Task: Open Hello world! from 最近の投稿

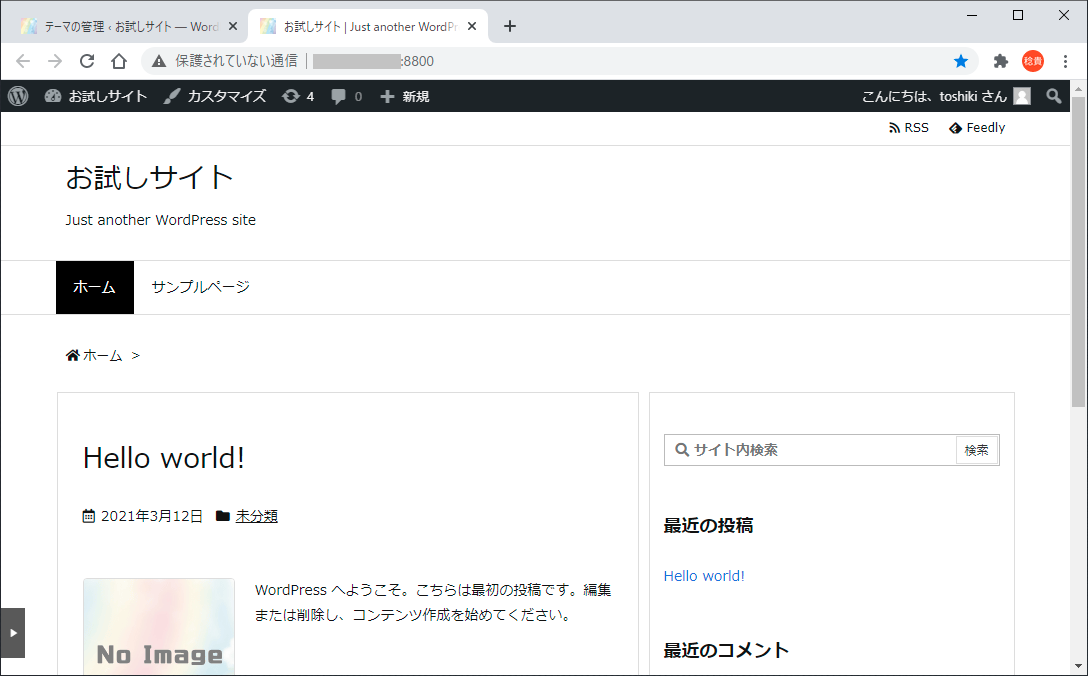Action: click(x=703, y=575)
